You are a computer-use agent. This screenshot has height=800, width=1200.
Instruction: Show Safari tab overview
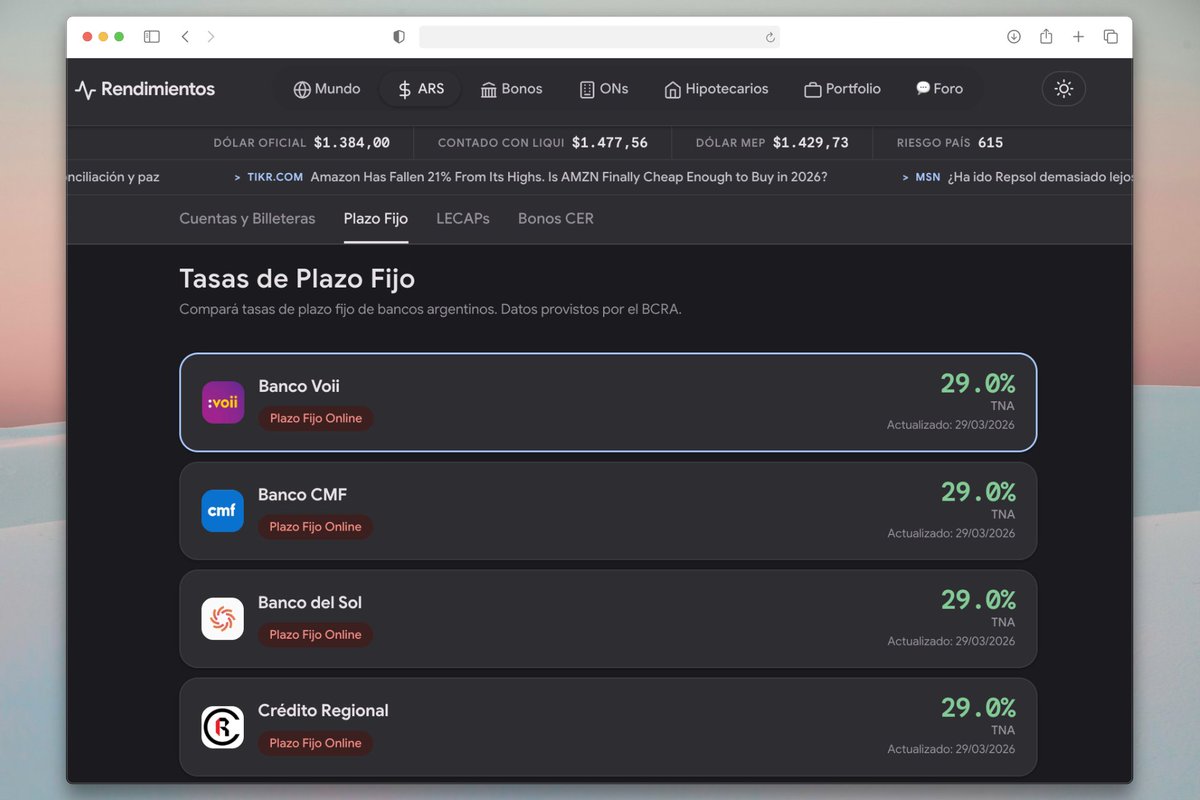[1110, 37]
